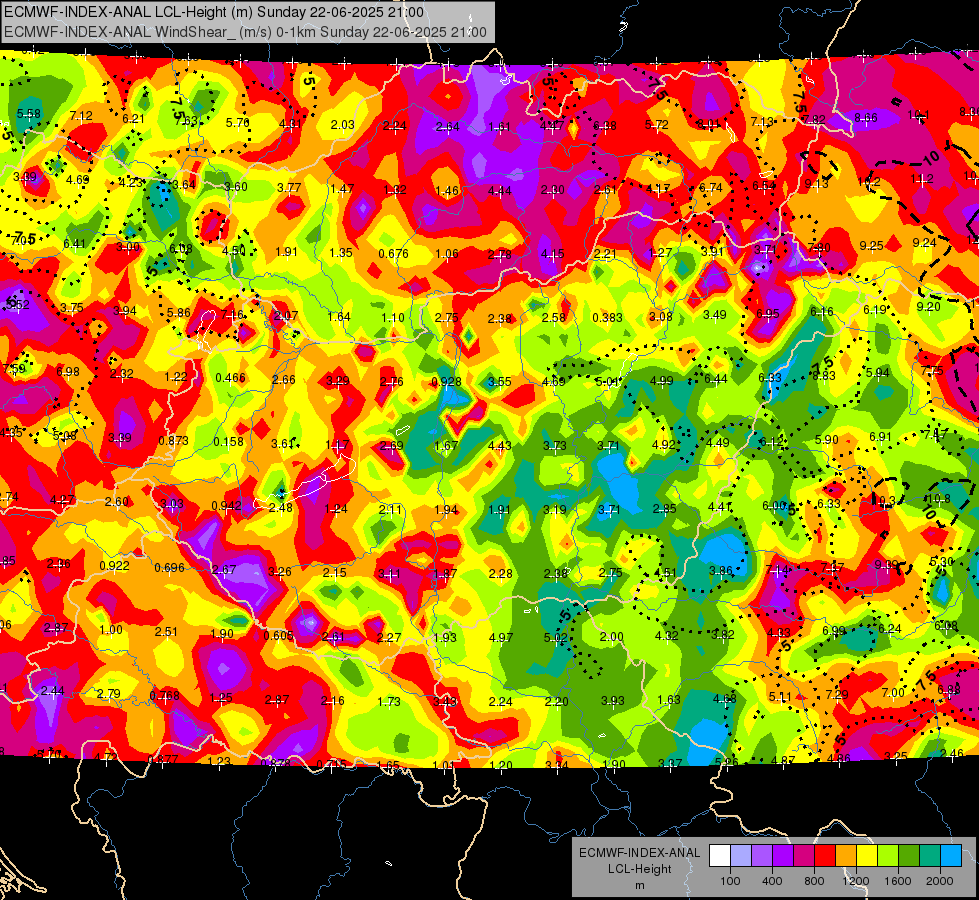979x900 pixels.
Task: Click the wind shear value 4.97
Action: (501, 638)
